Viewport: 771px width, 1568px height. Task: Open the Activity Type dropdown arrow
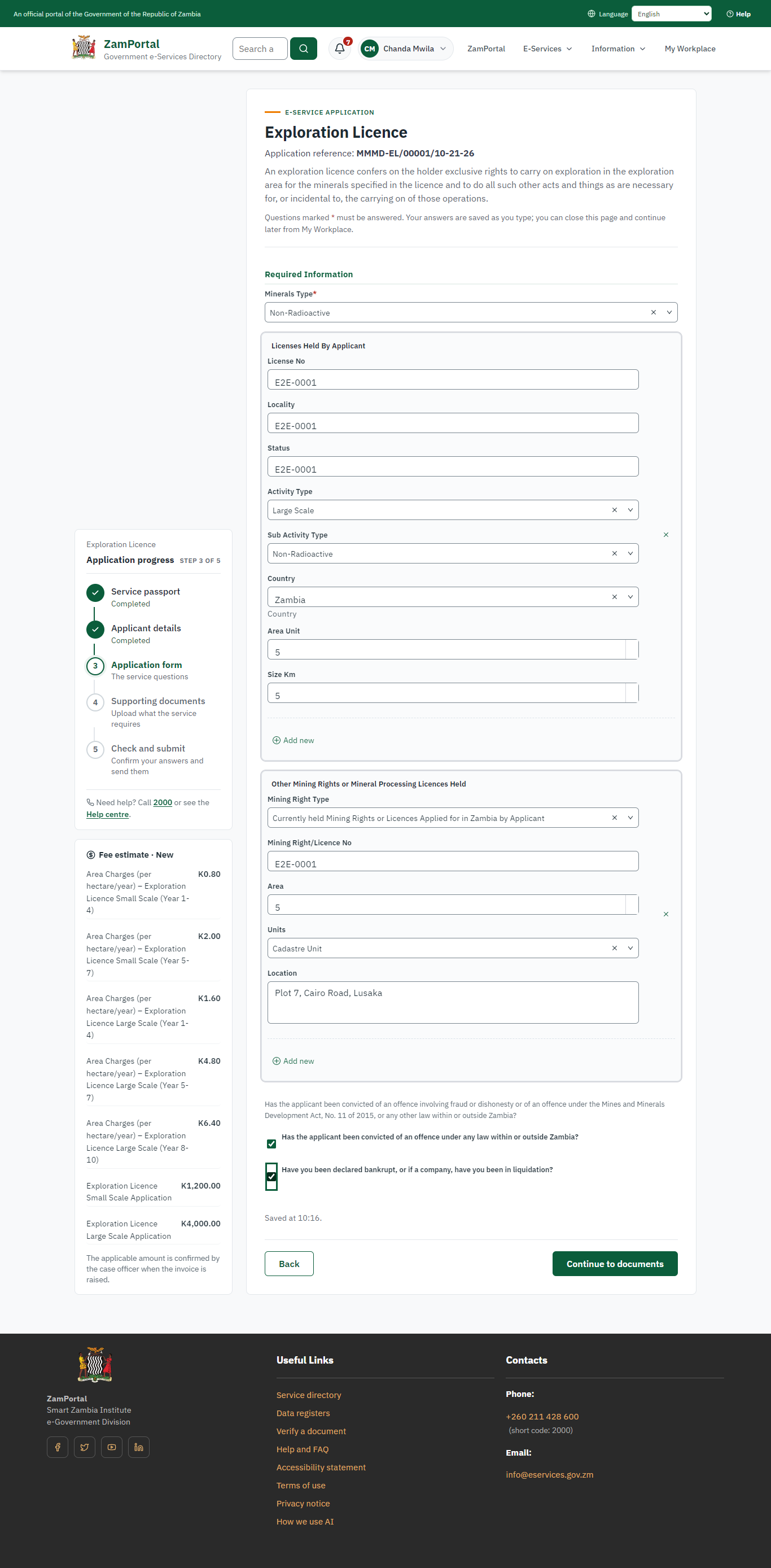click(630, 510)
